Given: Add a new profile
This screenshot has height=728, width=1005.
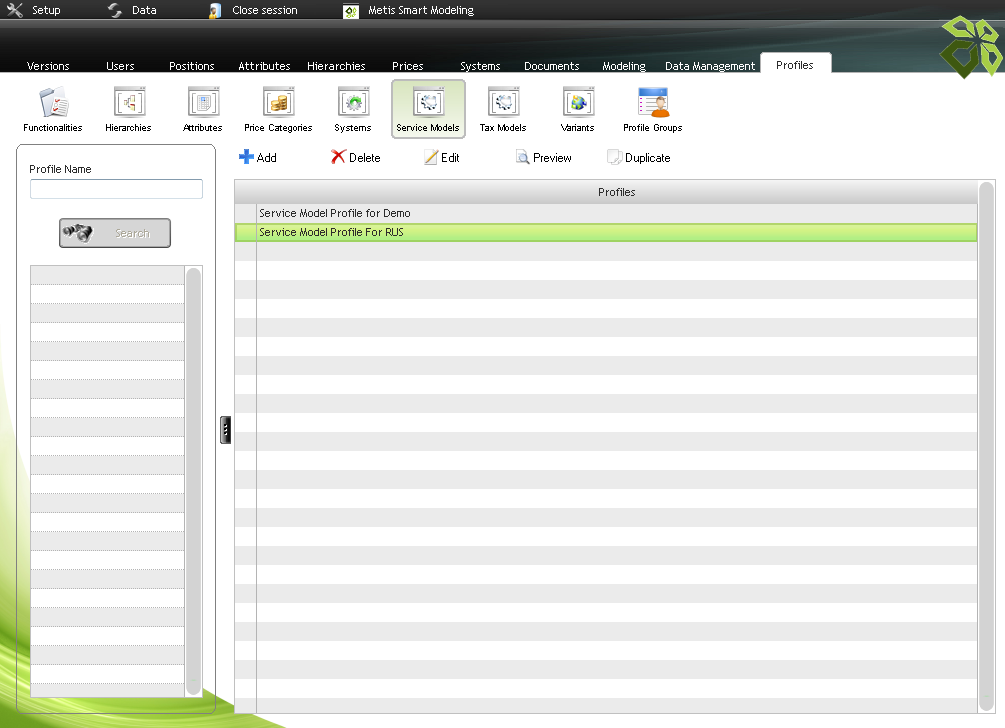Looking at the screenshot, I should 258,157.
